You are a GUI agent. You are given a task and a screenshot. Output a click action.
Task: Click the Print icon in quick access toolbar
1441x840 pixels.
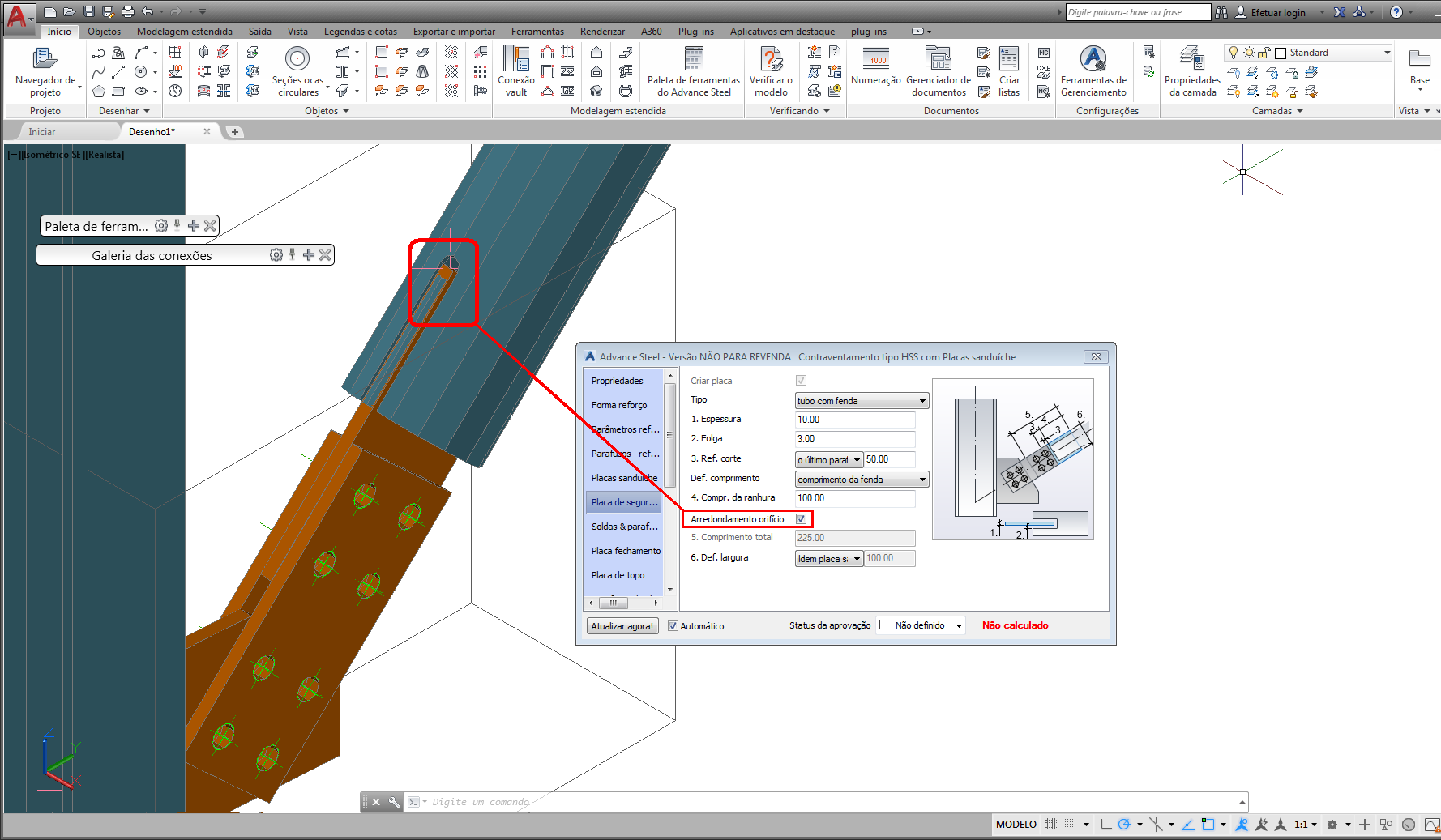(x=128, y=11)
